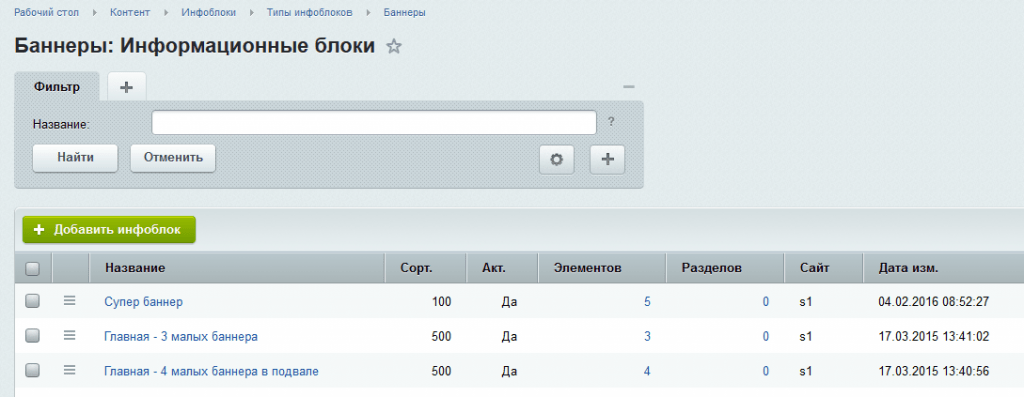Collapse the filter panel with minus icon
1024x397 pixels.
(x=629, y=87)
